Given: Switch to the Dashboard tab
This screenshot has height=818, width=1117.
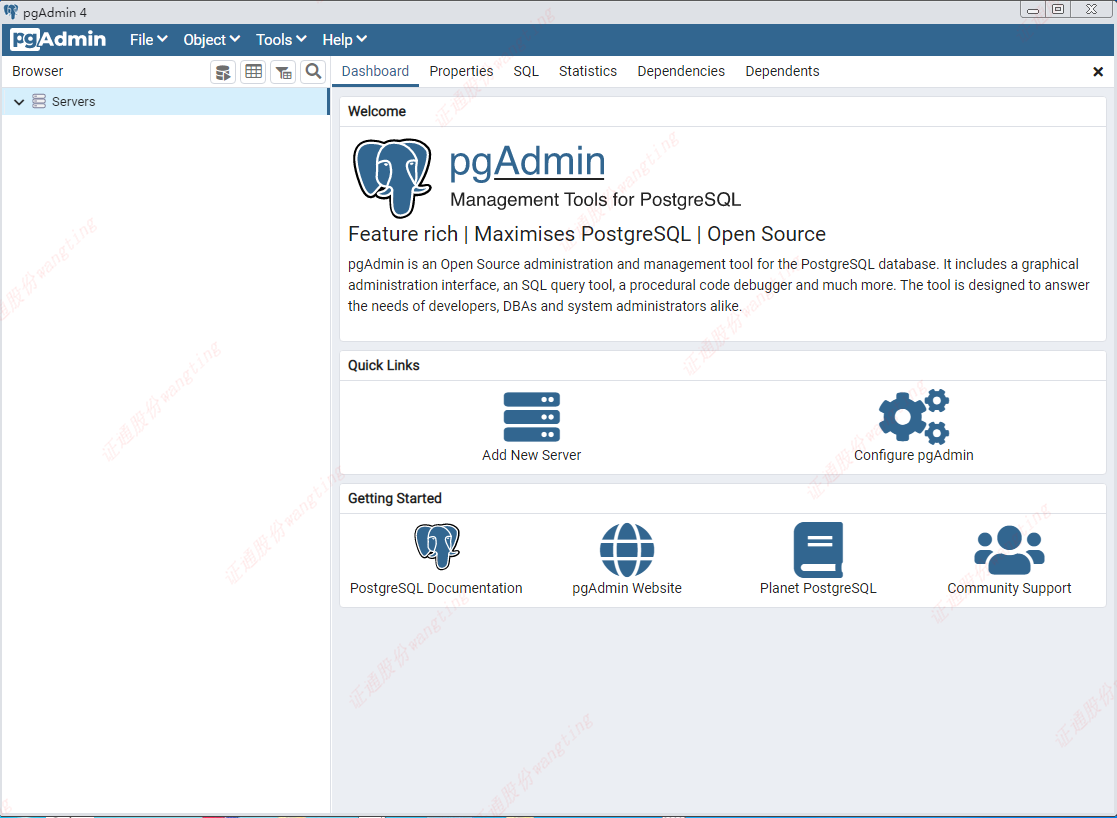Looking at the screenshot, I should pyautogui.click(x=375, y=71).
